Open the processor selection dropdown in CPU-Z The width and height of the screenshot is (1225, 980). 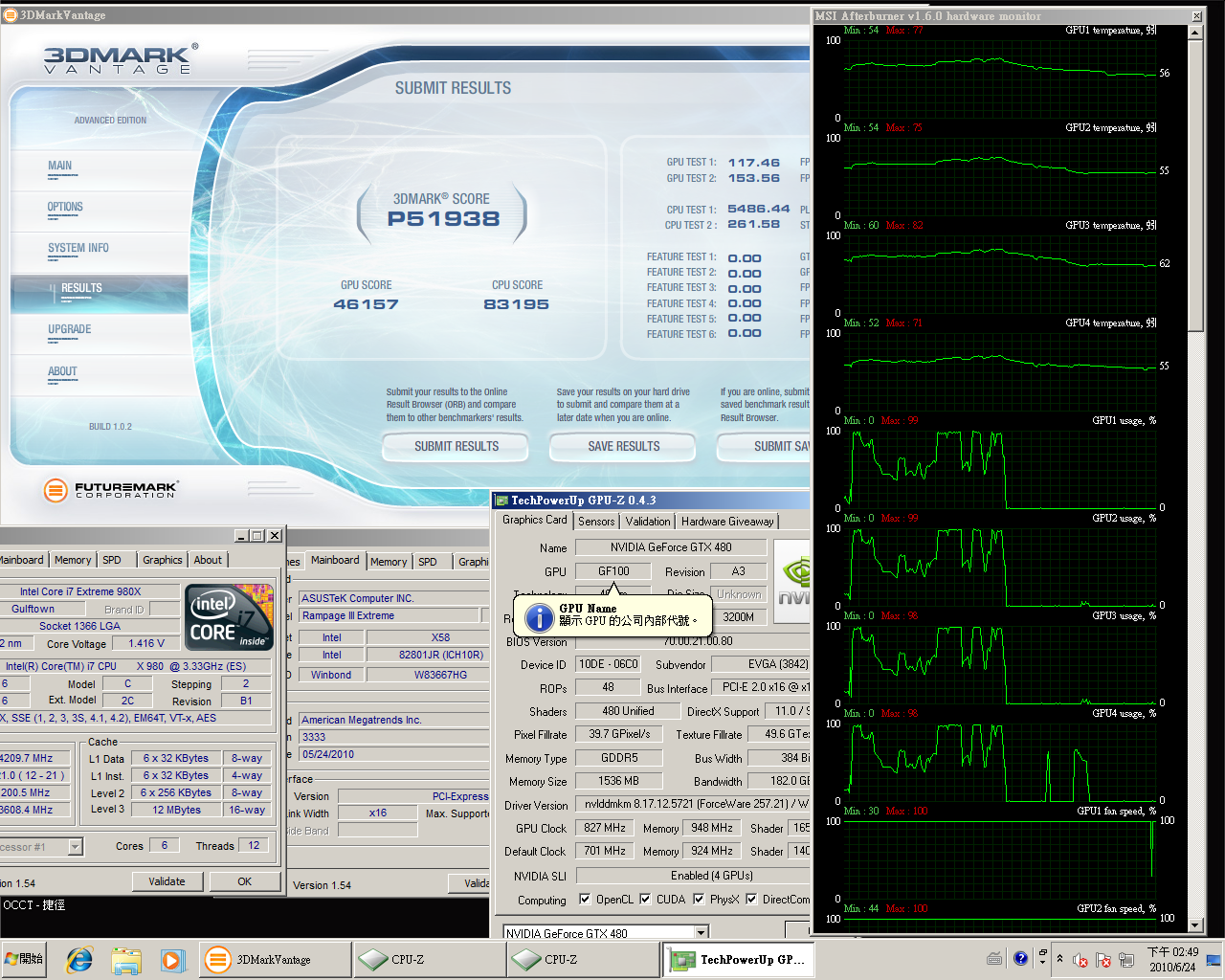(x=75, y=846)
